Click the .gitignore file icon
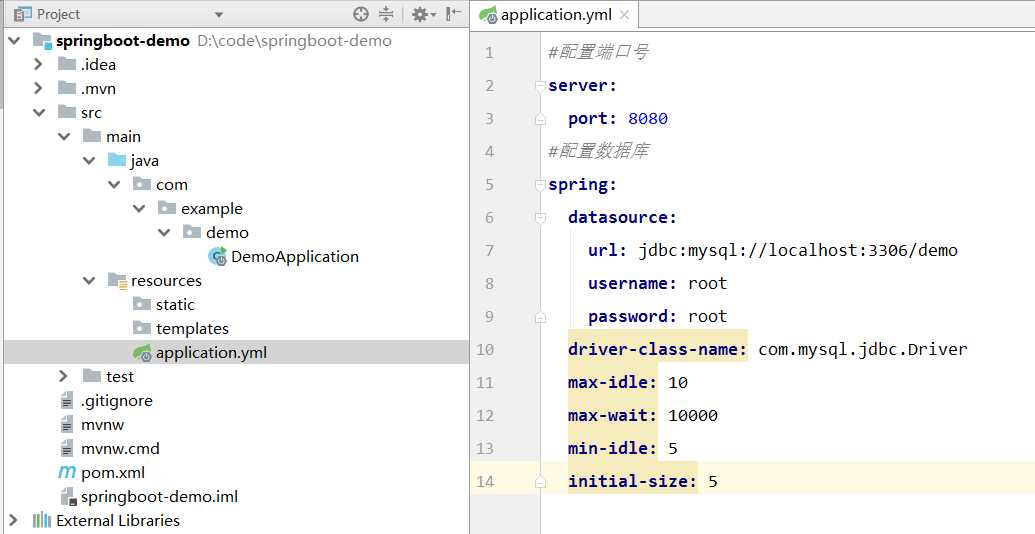Screen dimensions: 1035x534 pyautogui.click(x=67, y=401)
